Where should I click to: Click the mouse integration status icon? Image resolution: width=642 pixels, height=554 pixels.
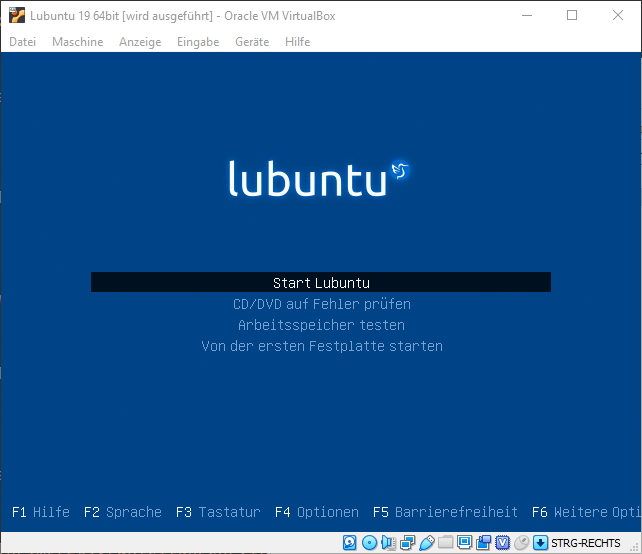pos(522,543)
